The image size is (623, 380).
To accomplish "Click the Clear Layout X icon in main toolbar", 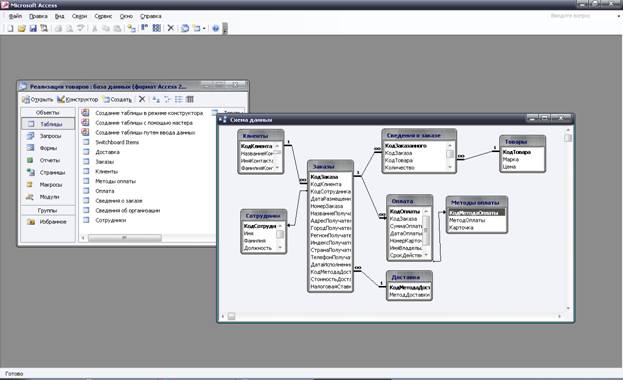I will (170, 28).
